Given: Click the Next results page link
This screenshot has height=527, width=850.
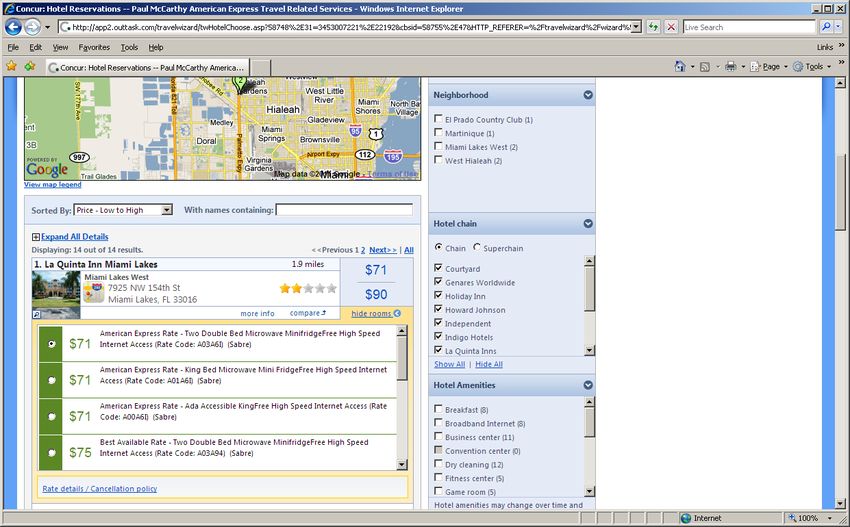Looking at the screenshot, I should click(x=383, y=250).
